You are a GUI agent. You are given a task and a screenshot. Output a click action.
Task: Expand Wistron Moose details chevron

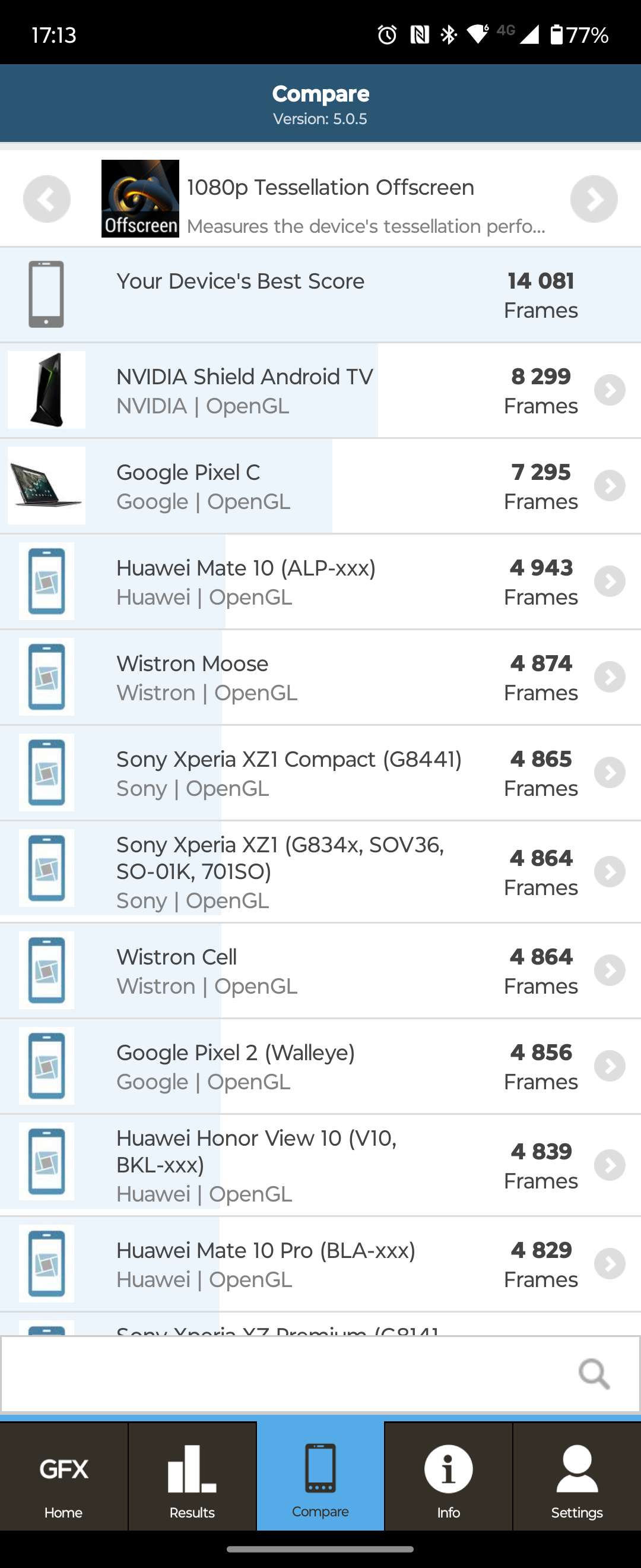pyautogui.click(x=610, y=677)
